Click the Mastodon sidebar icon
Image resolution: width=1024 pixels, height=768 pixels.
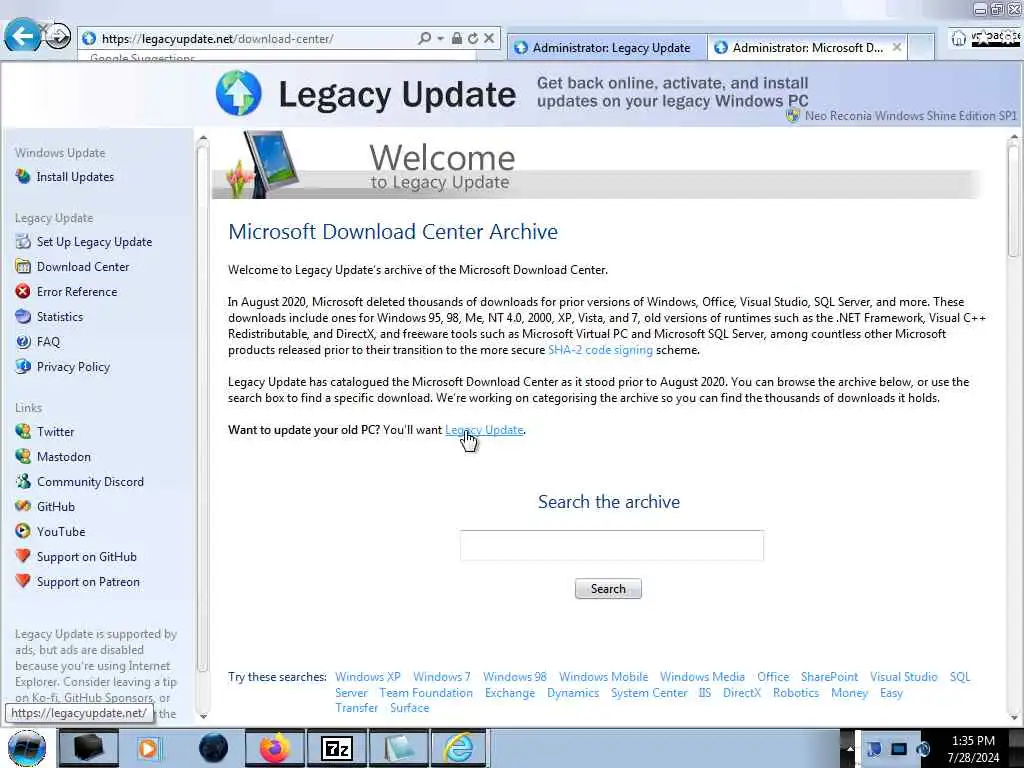click(23, 456)
